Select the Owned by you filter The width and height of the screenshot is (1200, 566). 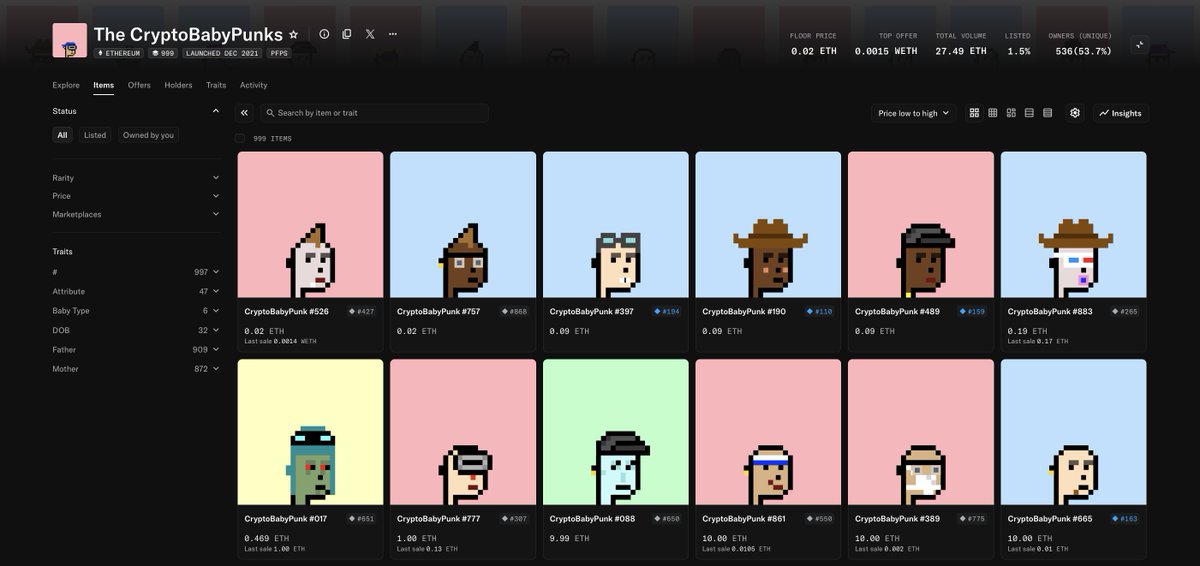(148, 135)
